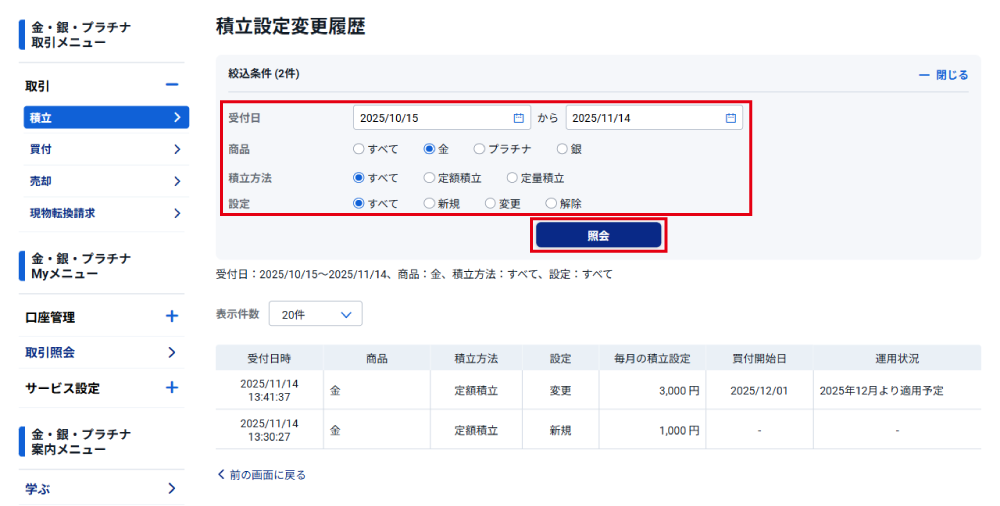Select the プラチナ product radio button

(x=480, y=149)
